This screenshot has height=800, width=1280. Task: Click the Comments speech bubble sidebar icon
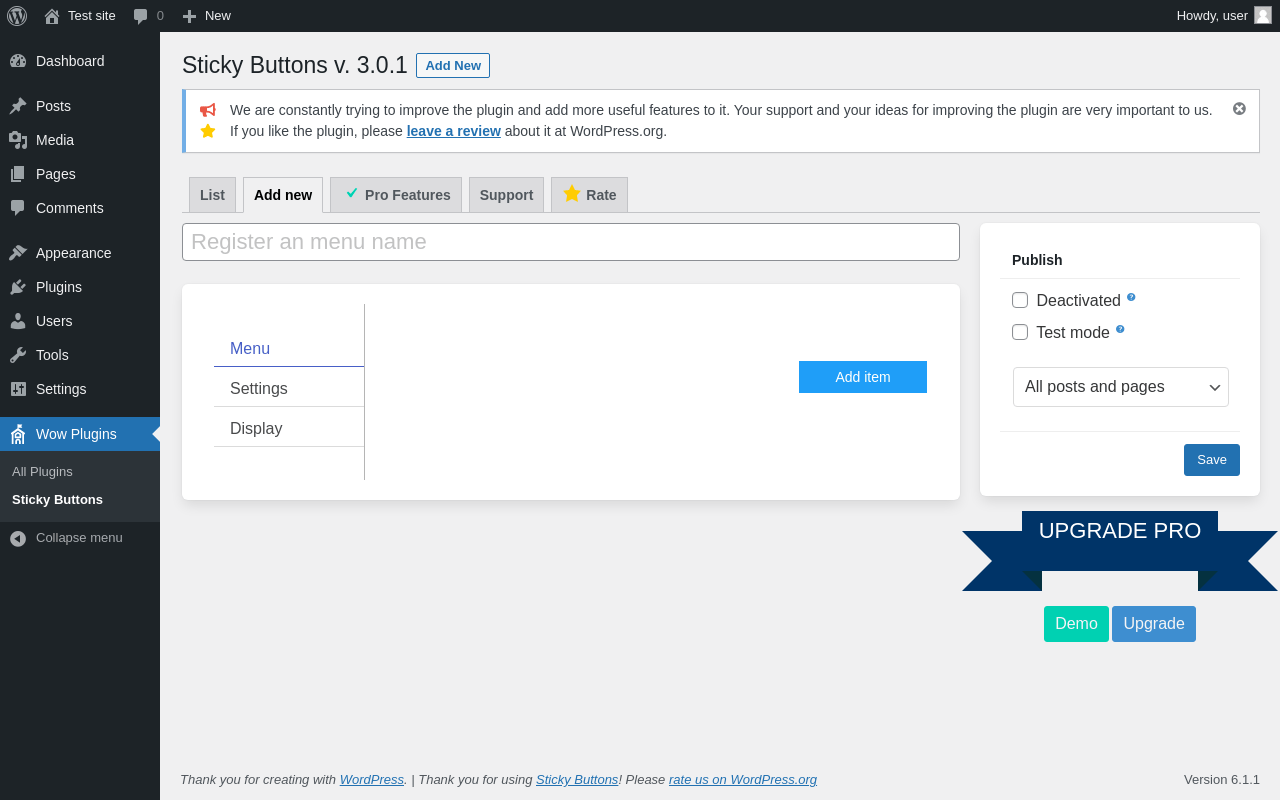point(18,208)
